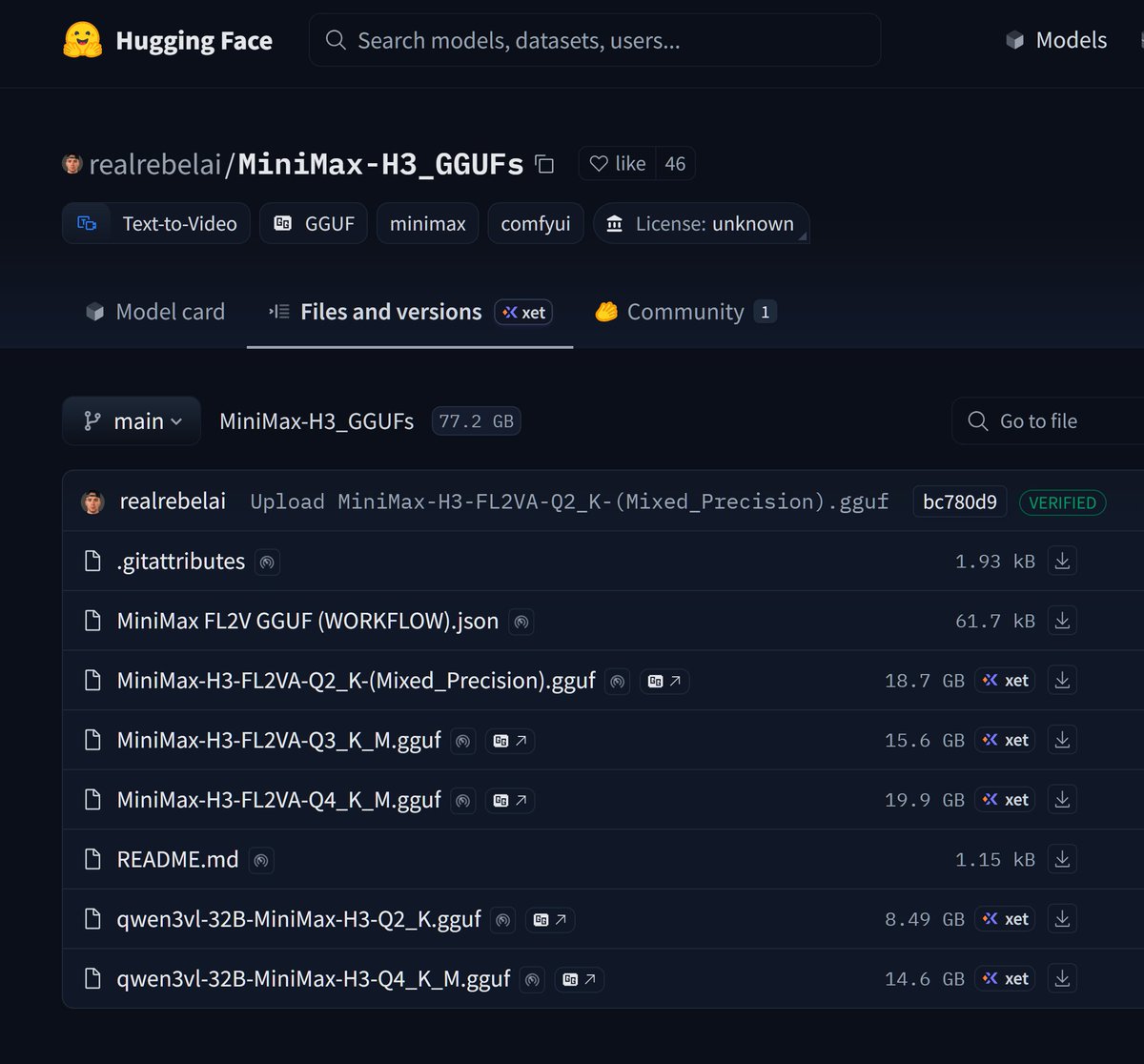Click the xet badge in the FL2VA-Q4_K_M.gguf row
Viewport: 1144px width, 1064px height.
[1005, 800]
